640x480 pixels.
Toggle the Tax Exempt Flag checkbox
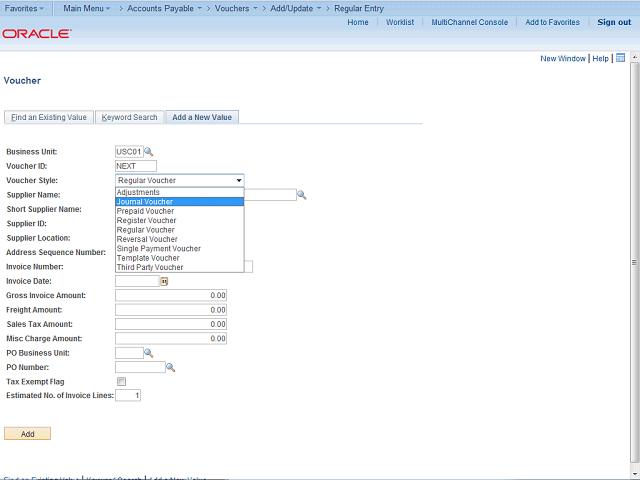pos(121,382)
